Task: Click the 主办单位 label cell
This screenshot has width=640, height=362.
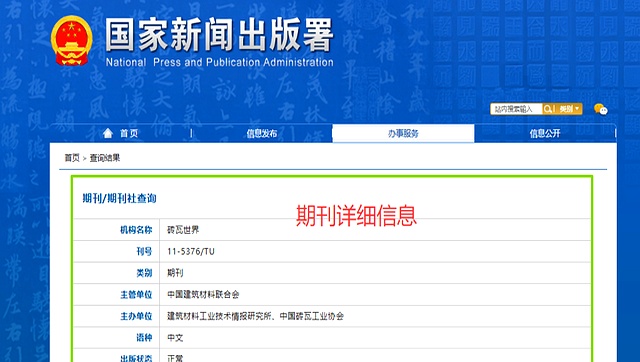Action: (x=116, y=316)
